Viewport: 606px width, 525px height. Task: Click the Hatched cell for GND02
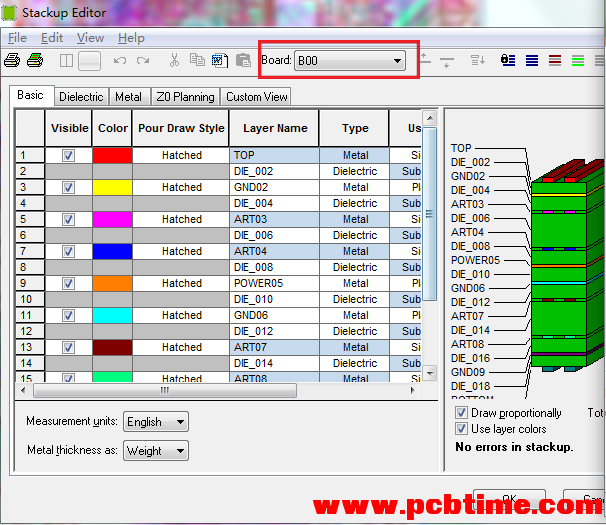pyautogui.click(x=181, y=188)
